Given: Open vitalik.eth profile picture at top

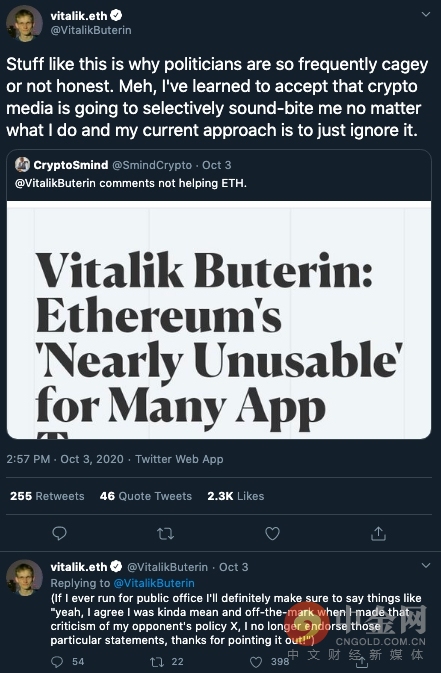Looking at the screenshot, I should (24, 24).
